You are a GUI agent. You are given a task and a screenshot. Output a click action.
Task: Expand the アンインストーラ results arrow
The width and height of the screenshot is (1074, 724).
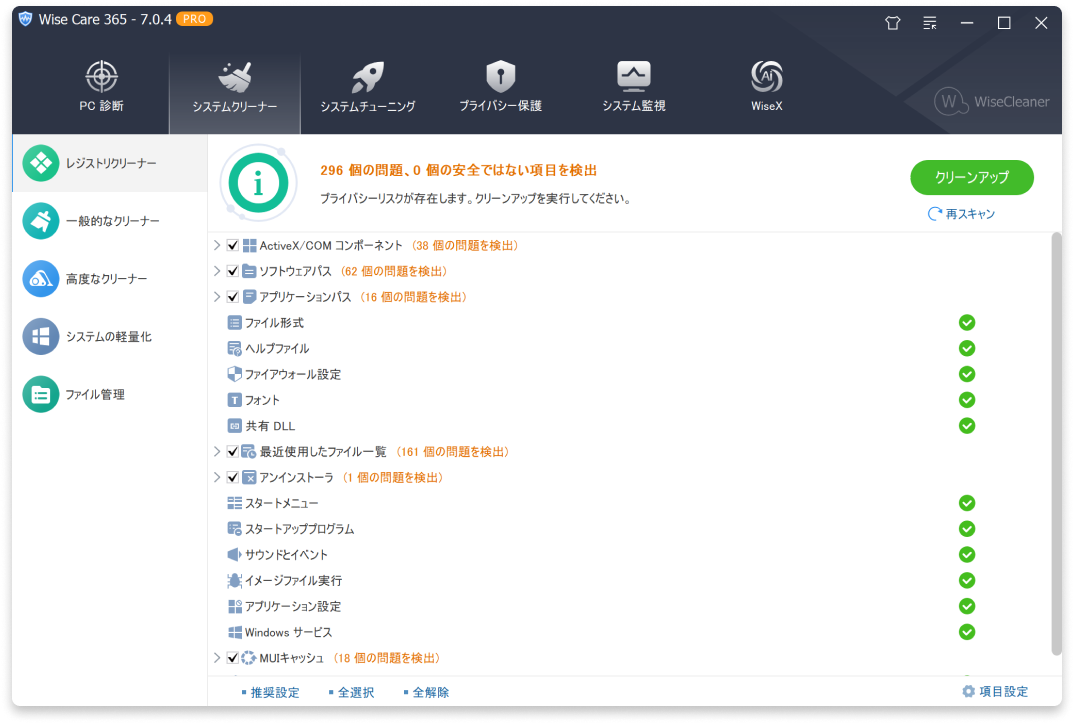click(x=217, y=478)
